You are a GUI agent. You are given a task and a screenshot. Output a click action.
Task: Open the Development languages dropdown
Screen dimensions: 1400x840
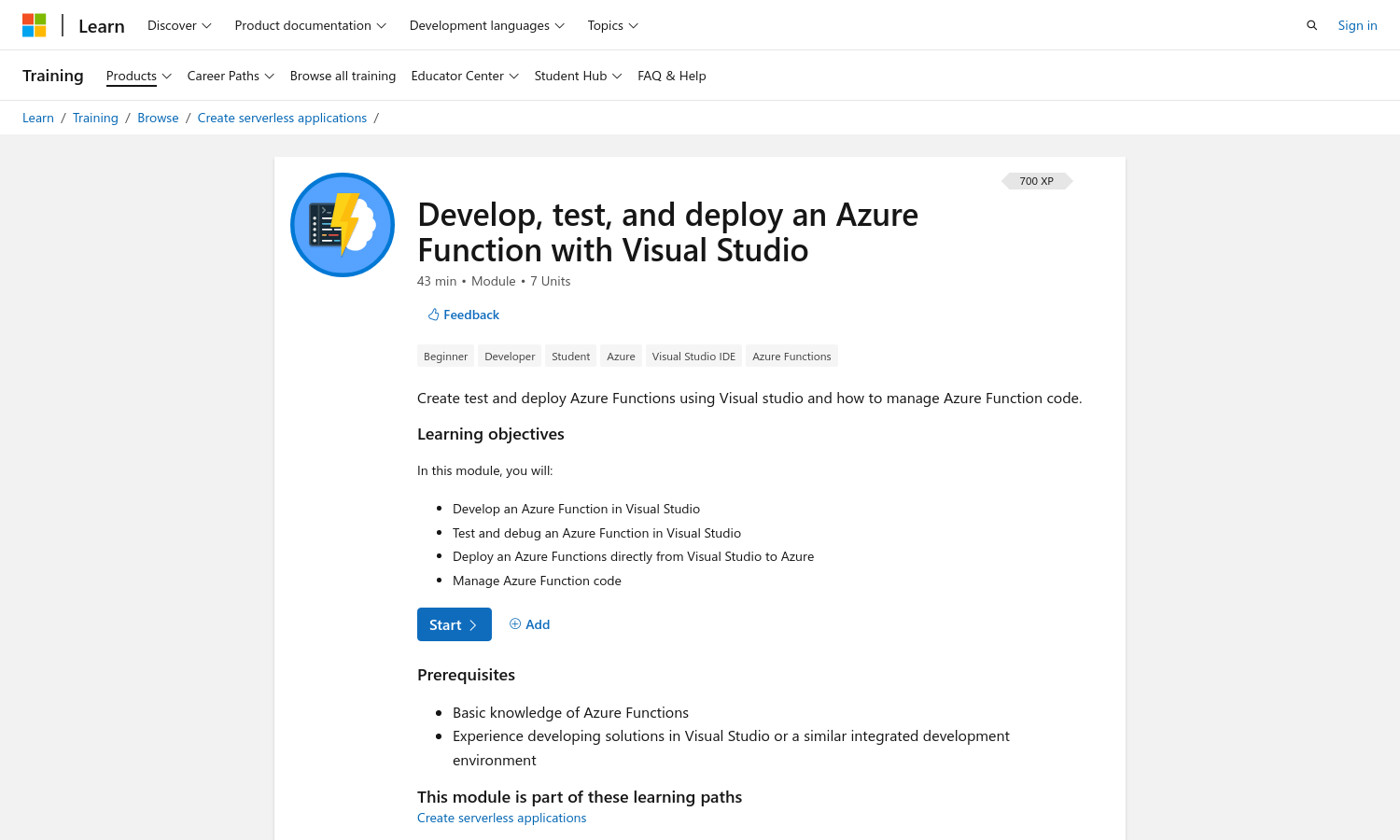(486, 25)
